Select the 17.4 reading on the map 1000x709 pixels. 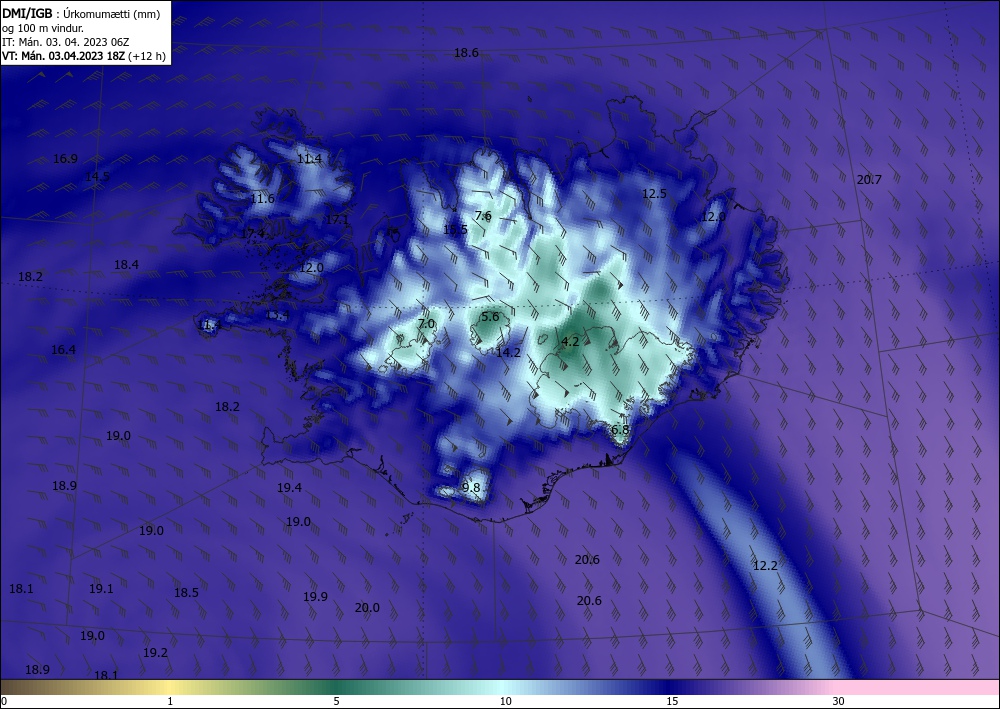[253, 234]
